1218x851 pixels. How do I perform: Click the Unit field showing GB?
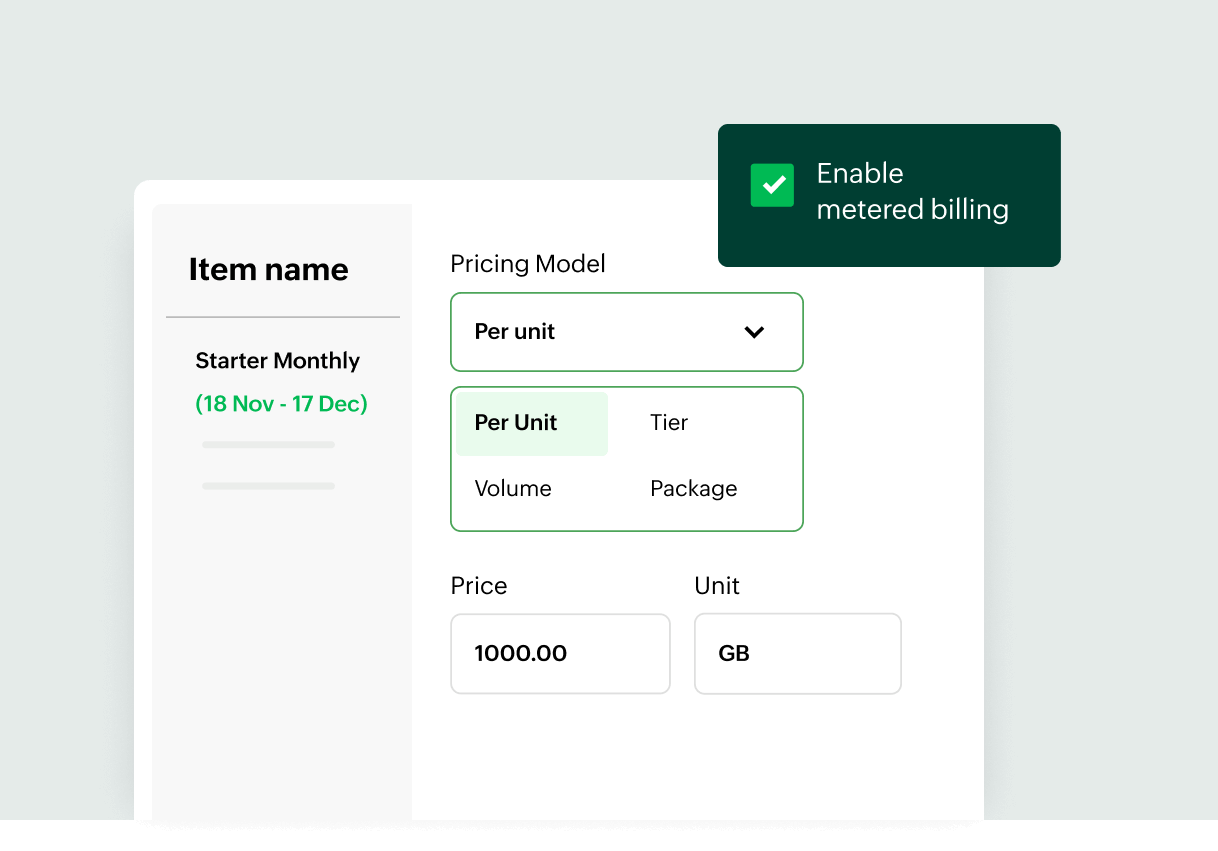tap(797, 653)
